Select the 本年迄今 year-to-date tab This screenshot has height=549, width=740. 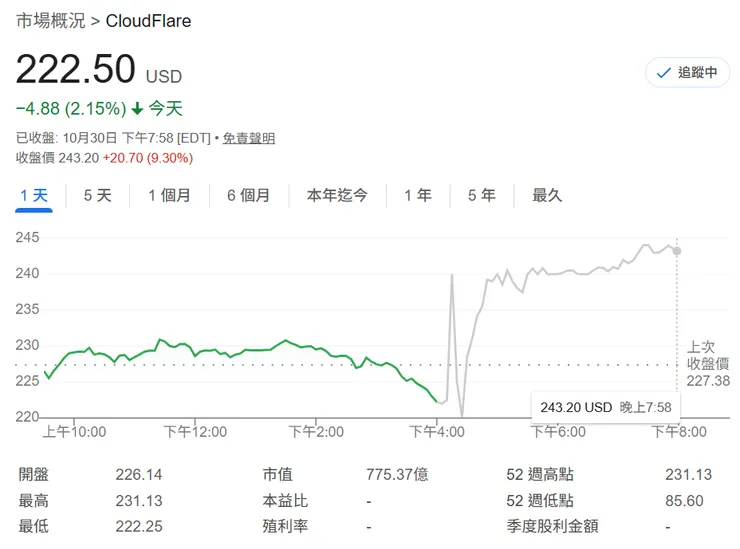tap(337, 195)
